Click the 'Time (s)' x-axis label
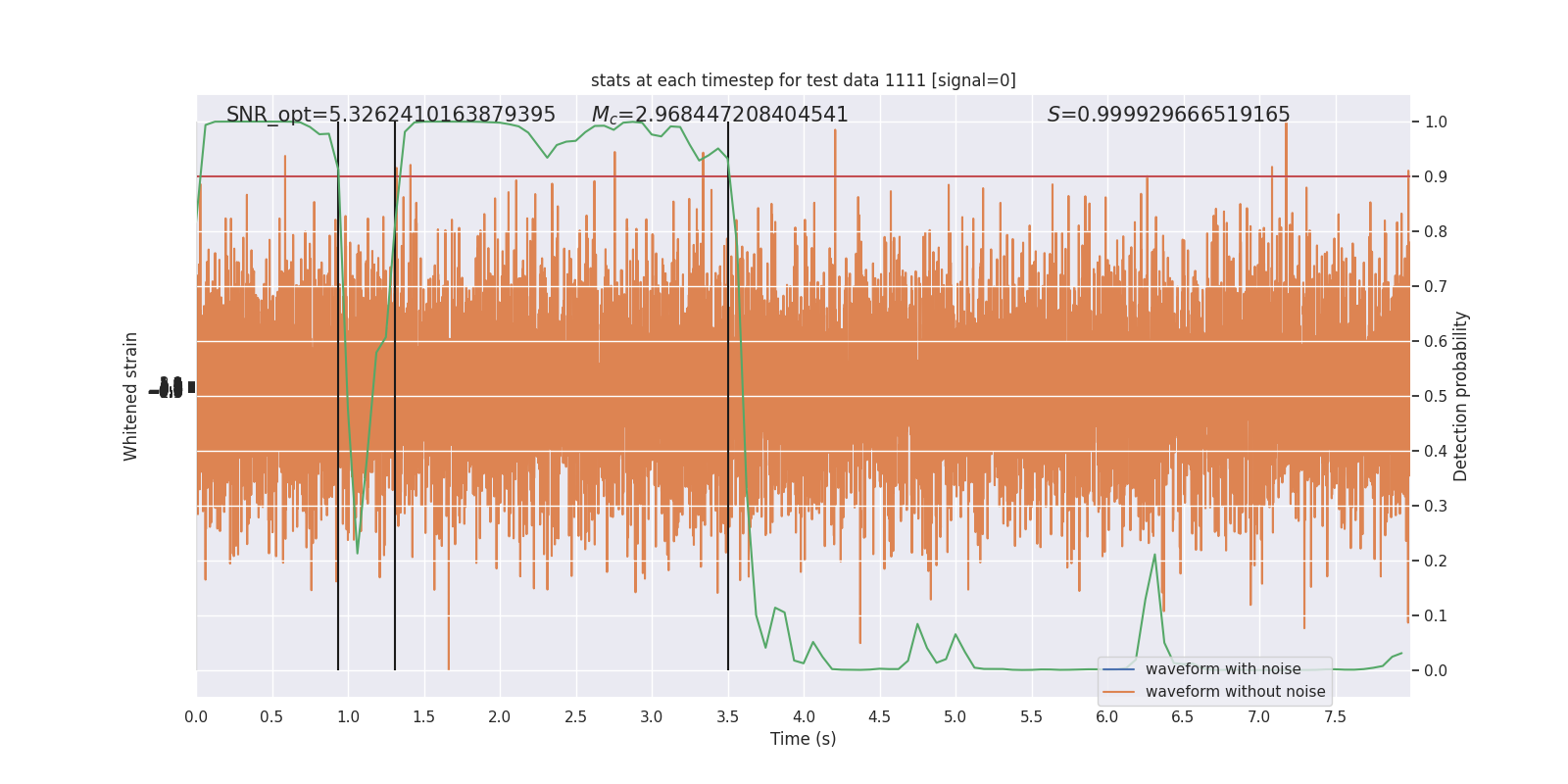The image size is (1568, 784). tap(803, 739)
